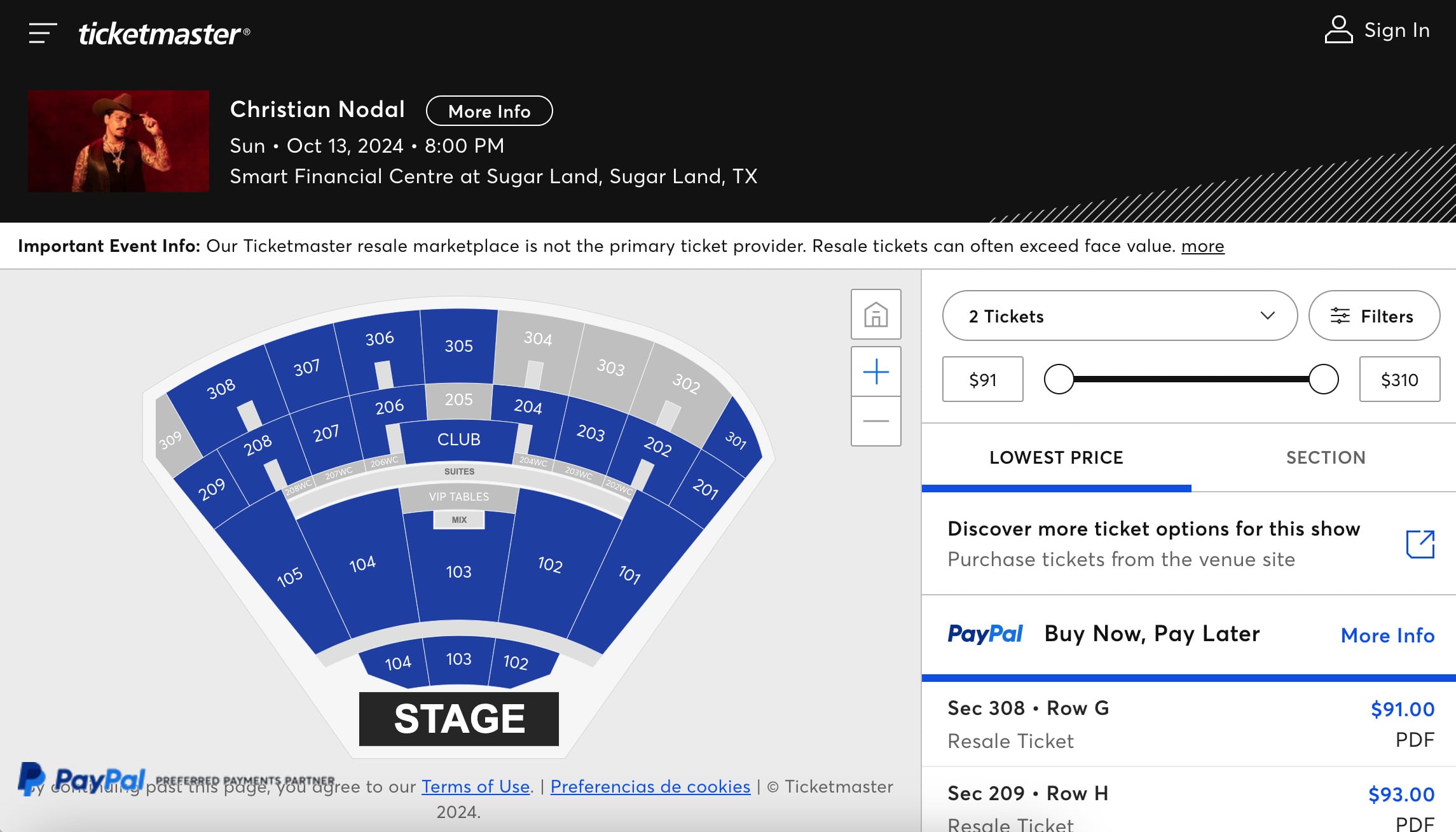1456x832 pixels.
Task: Zoom out of the seat map
Action: coord(876,421)
